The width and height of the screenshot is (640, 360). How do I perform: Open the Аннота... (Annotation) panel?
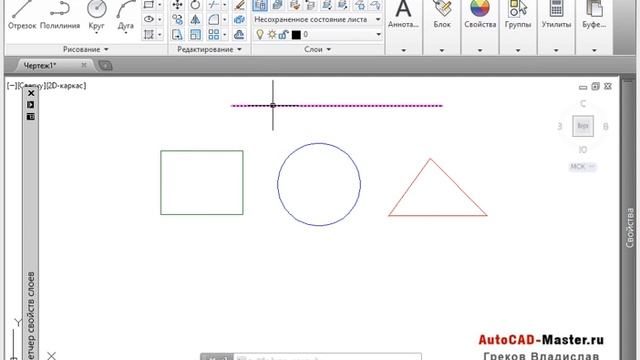[403, 15]
